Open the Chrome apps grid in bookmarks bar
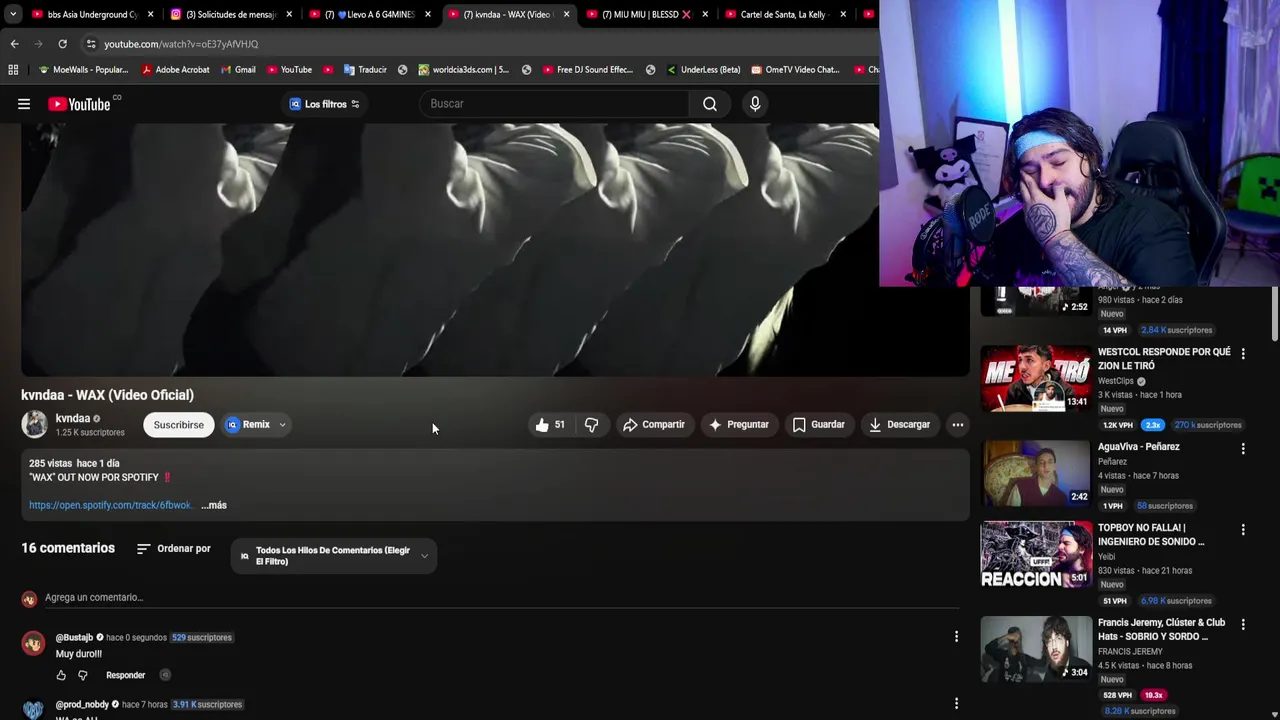The height and width of the screenshot is (720, 1280). 13,70
